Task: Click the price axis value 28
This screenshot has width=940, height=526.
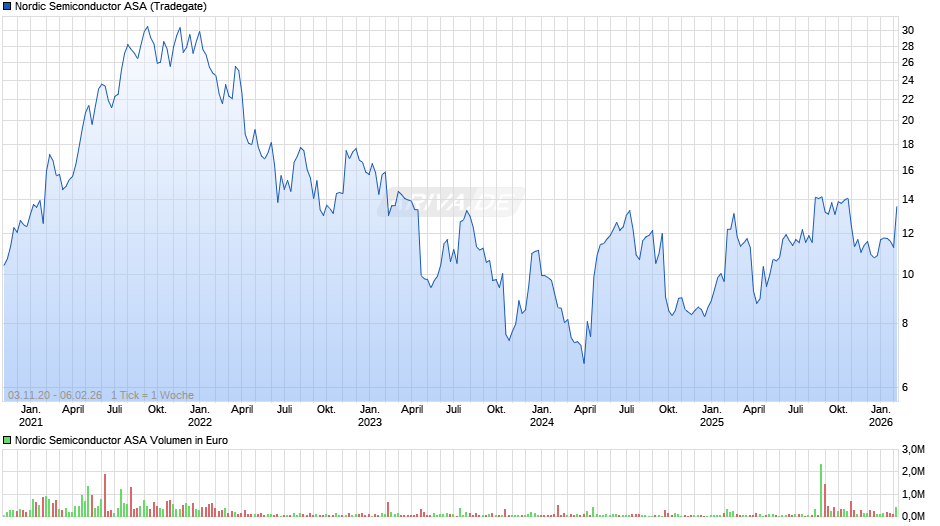Action: coord(908,47)
